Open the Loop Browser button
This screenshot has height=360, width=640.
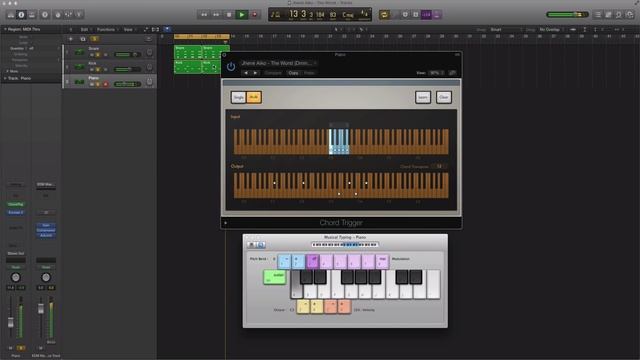619,15
